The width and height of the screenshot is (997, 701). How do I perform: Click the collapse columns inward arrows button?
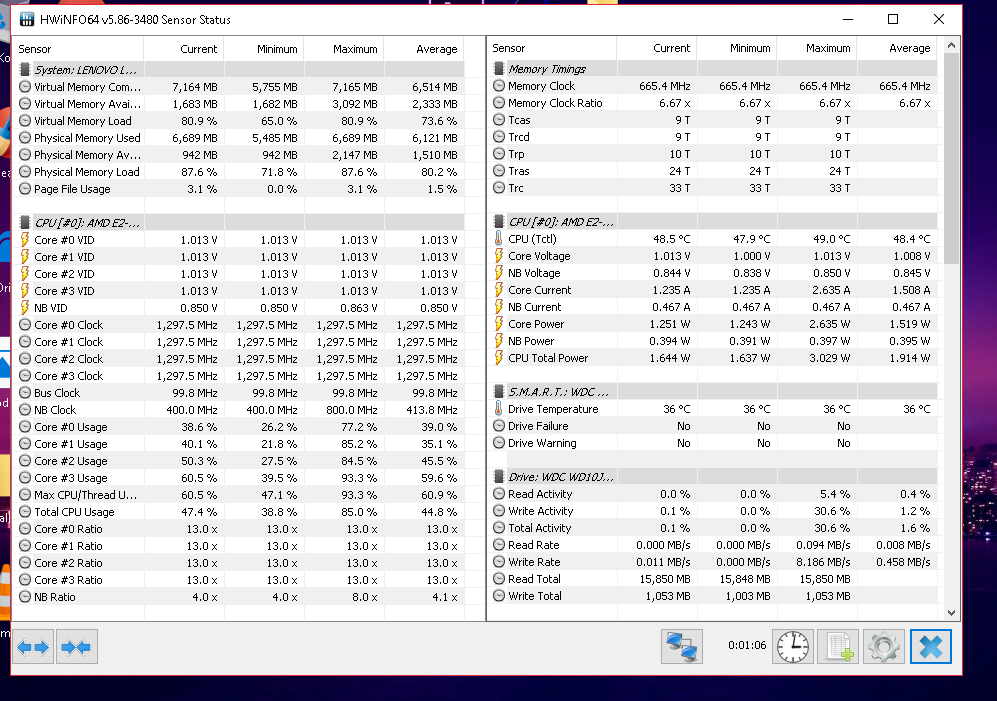pos(76,647)
